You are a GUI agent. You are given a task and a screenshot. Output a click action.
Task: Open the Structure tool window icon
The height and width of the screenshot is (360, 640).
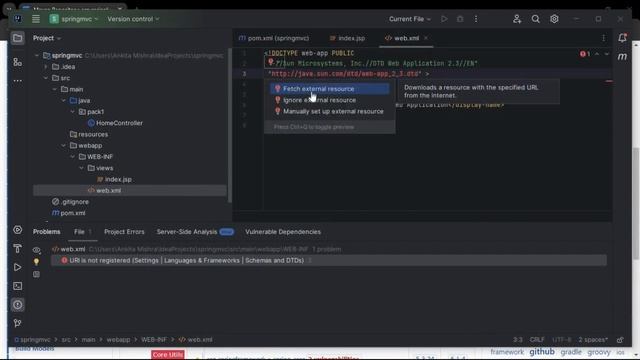pos(18,62)
